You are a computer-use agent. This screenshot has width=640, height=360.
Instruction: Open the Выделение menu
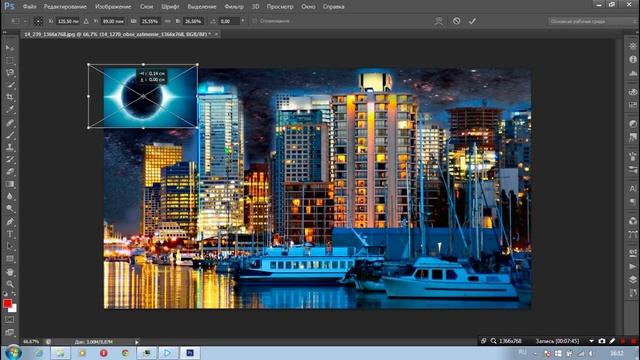pyautogui.click(x=202, y=7)
